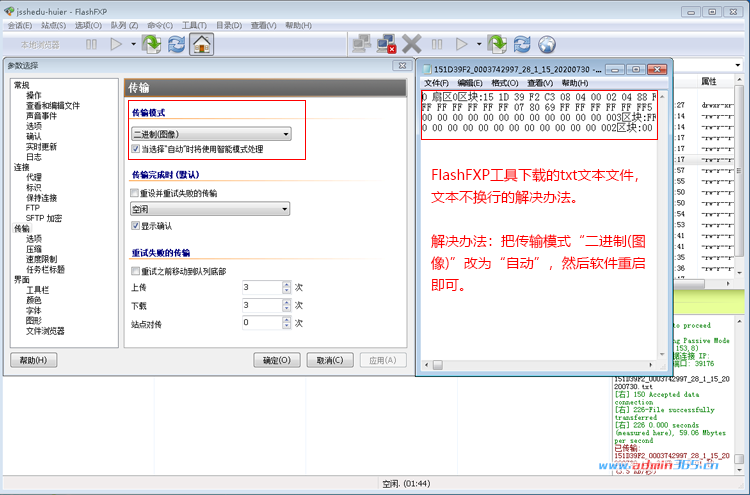This screenshot has height=495, width=750.
Task: Open the 选项(O) menu
Action: point(88,25)
